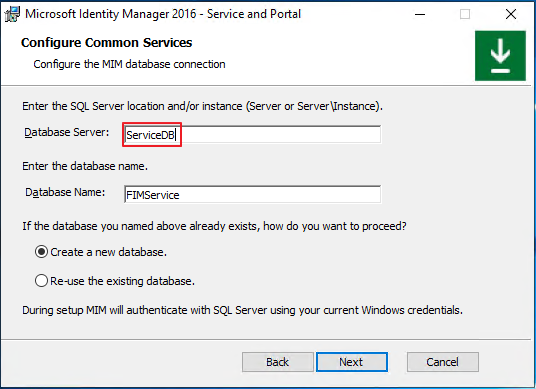This screenshot has width=536, height=389.
Task: Minimize the installer window
Action: [x=420, y=14]
